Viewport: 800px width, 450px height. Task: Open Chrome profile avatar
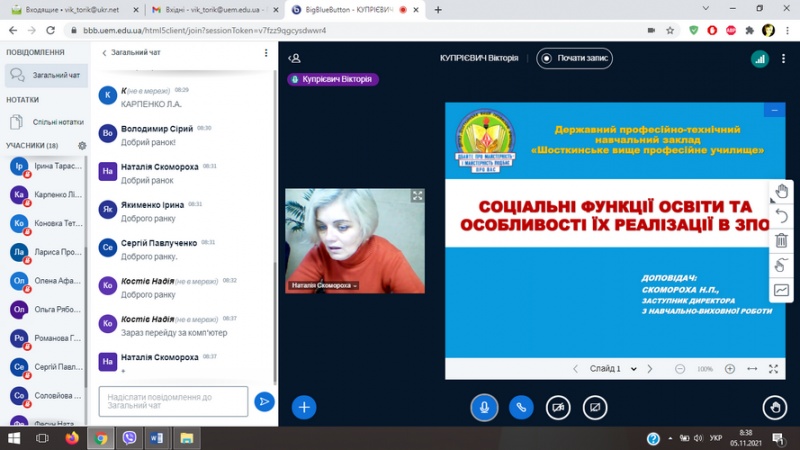click(x=768, y=31)
